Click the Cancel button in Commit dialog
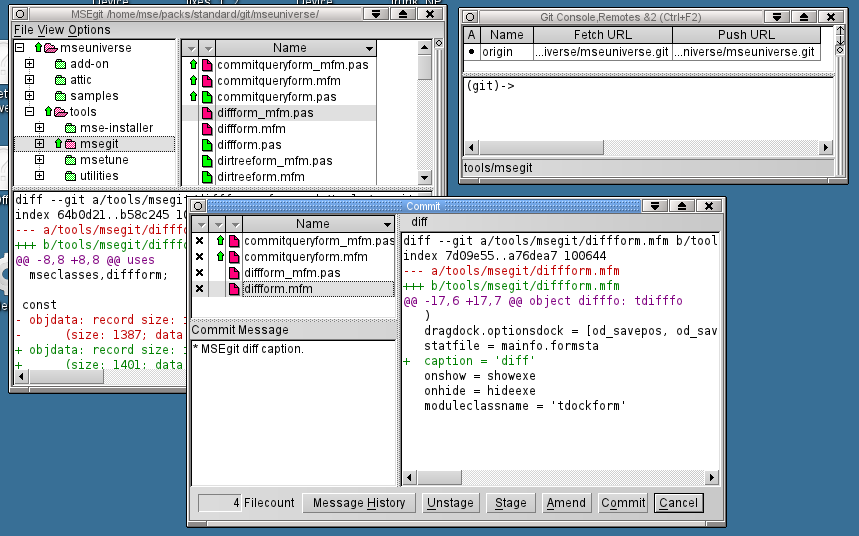This screenshot has height=536, width=859. pyautogui.click(x=678, y=503)
